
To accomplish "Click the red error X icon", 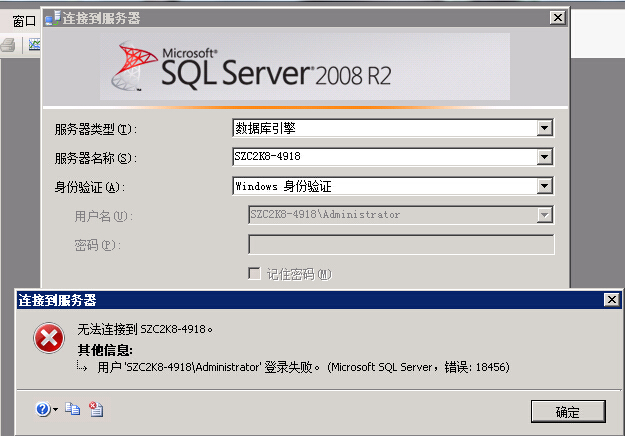I will coord(49,340).
